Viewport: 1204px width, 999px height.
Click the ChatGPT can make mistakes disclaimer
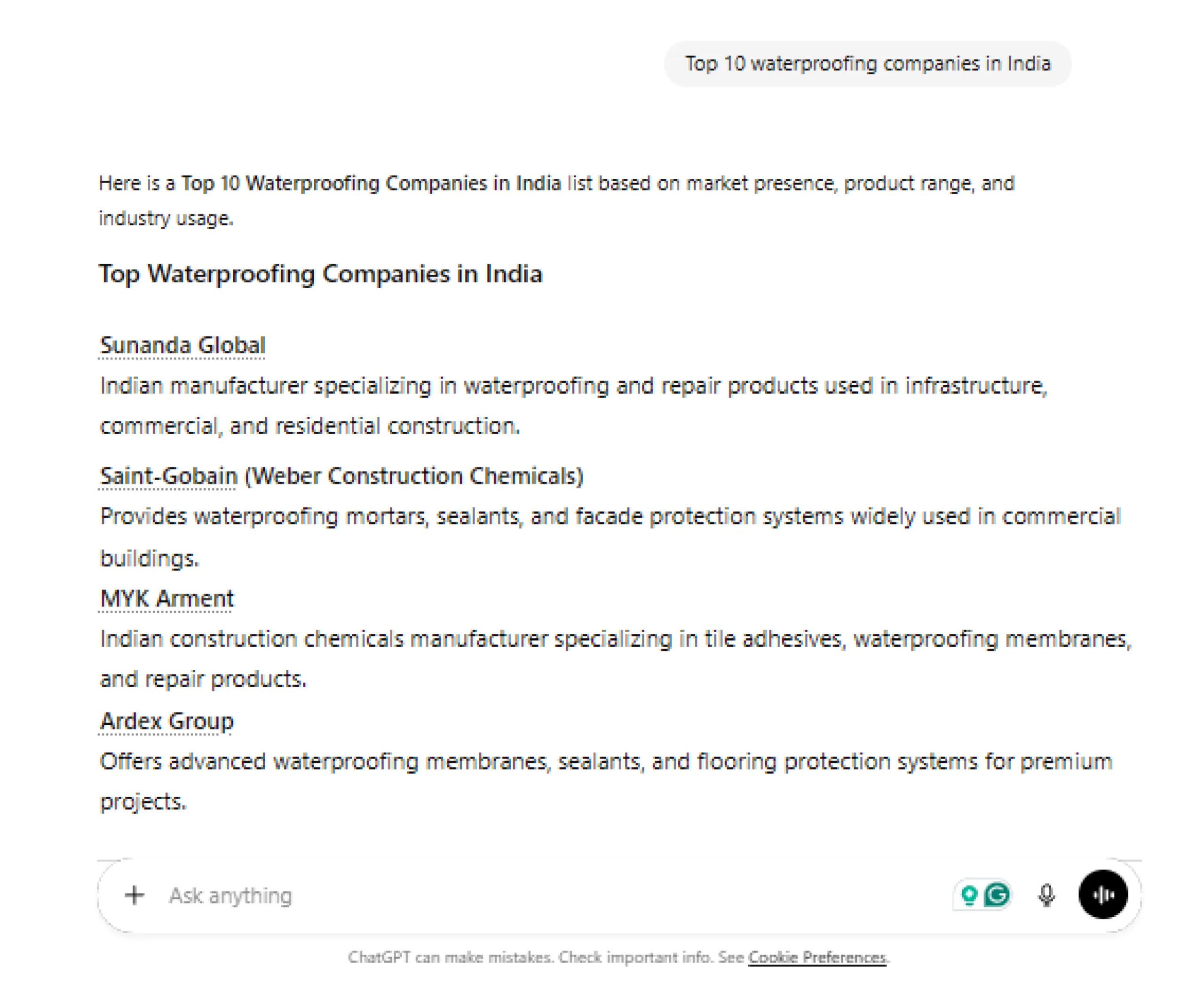545,957
